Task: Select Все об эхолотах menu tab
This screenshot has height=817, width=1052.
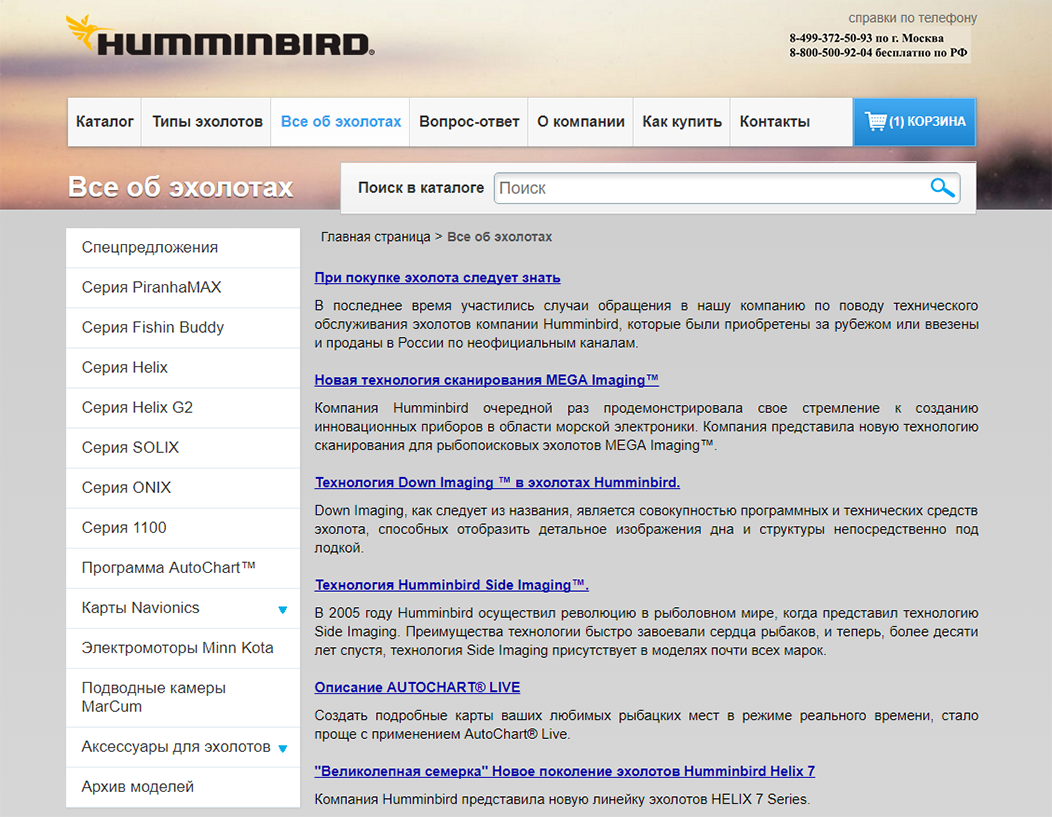Action: [x=341, y=121]
